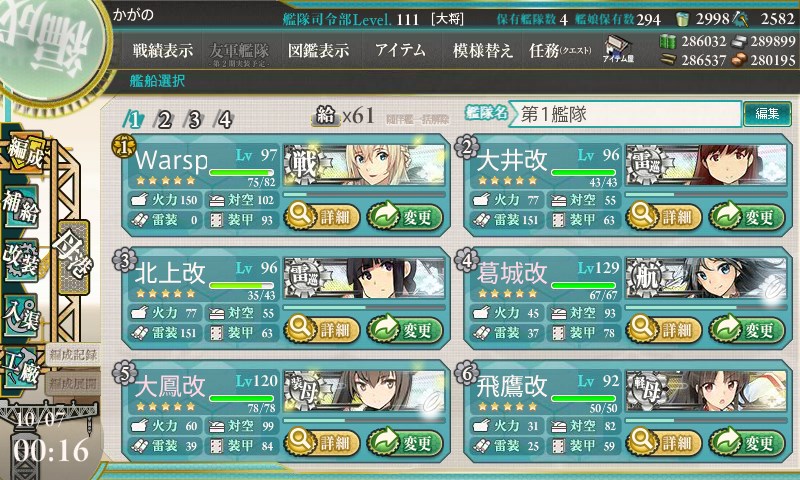The height and width of the screenshot is (480, 800).
Task: Click the 編集 edit fleet name button
Action: point(767,114)
